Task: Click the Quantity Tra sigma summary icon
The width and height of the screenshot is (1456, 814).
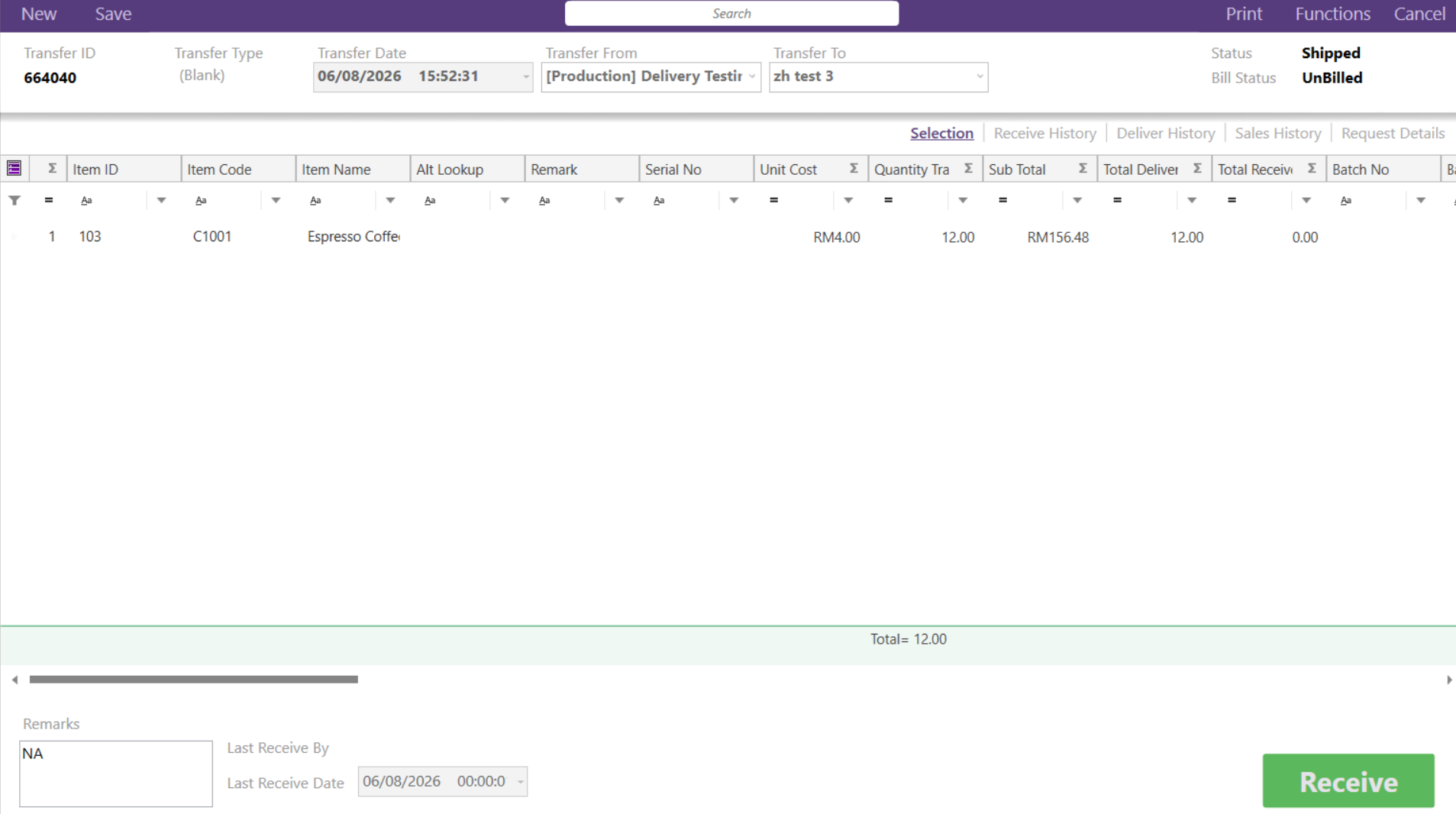Action: 968,169
